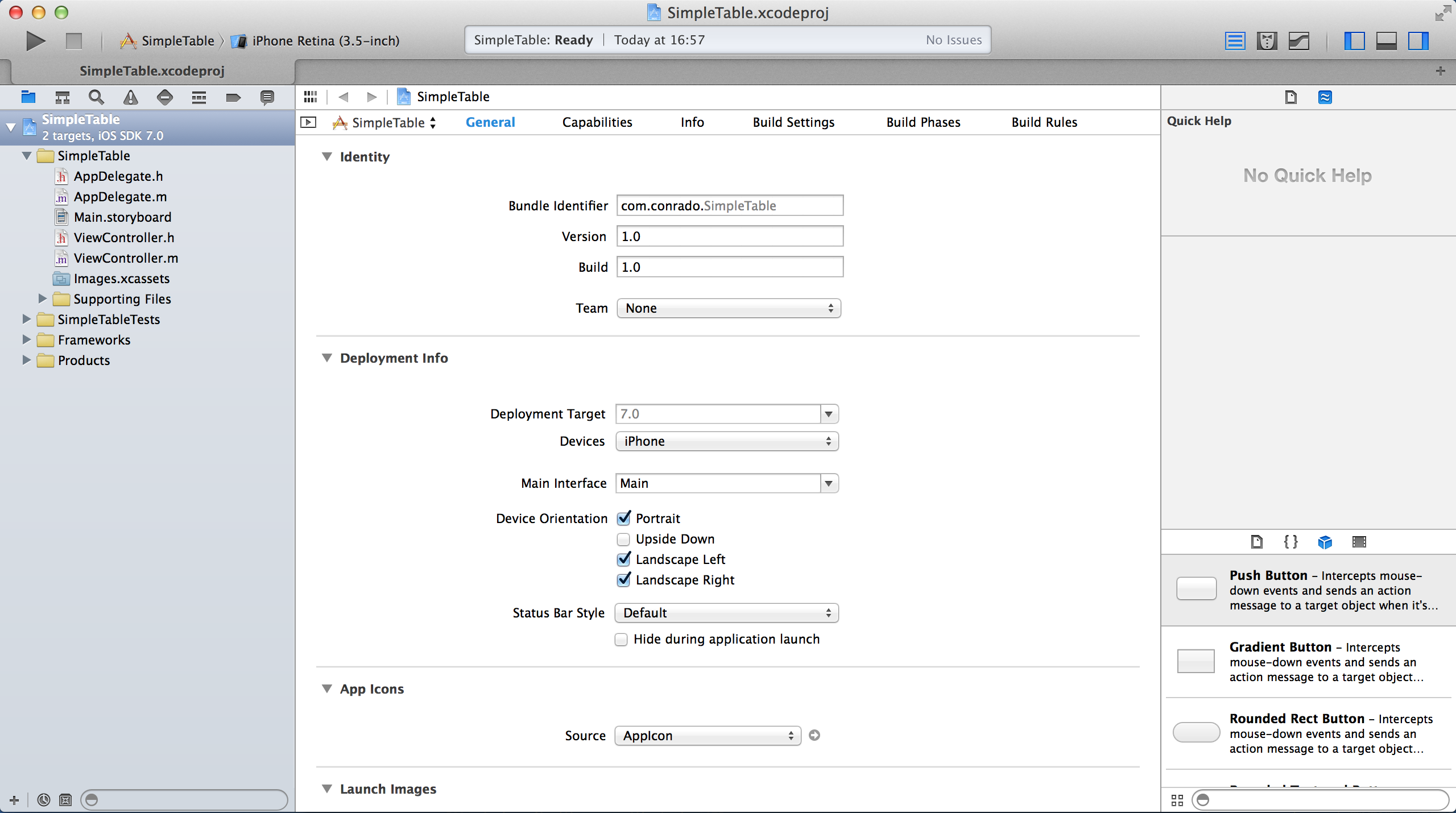1456x813 pixels.
Task: Open the Media library
Action: (x=1359, y=542)
